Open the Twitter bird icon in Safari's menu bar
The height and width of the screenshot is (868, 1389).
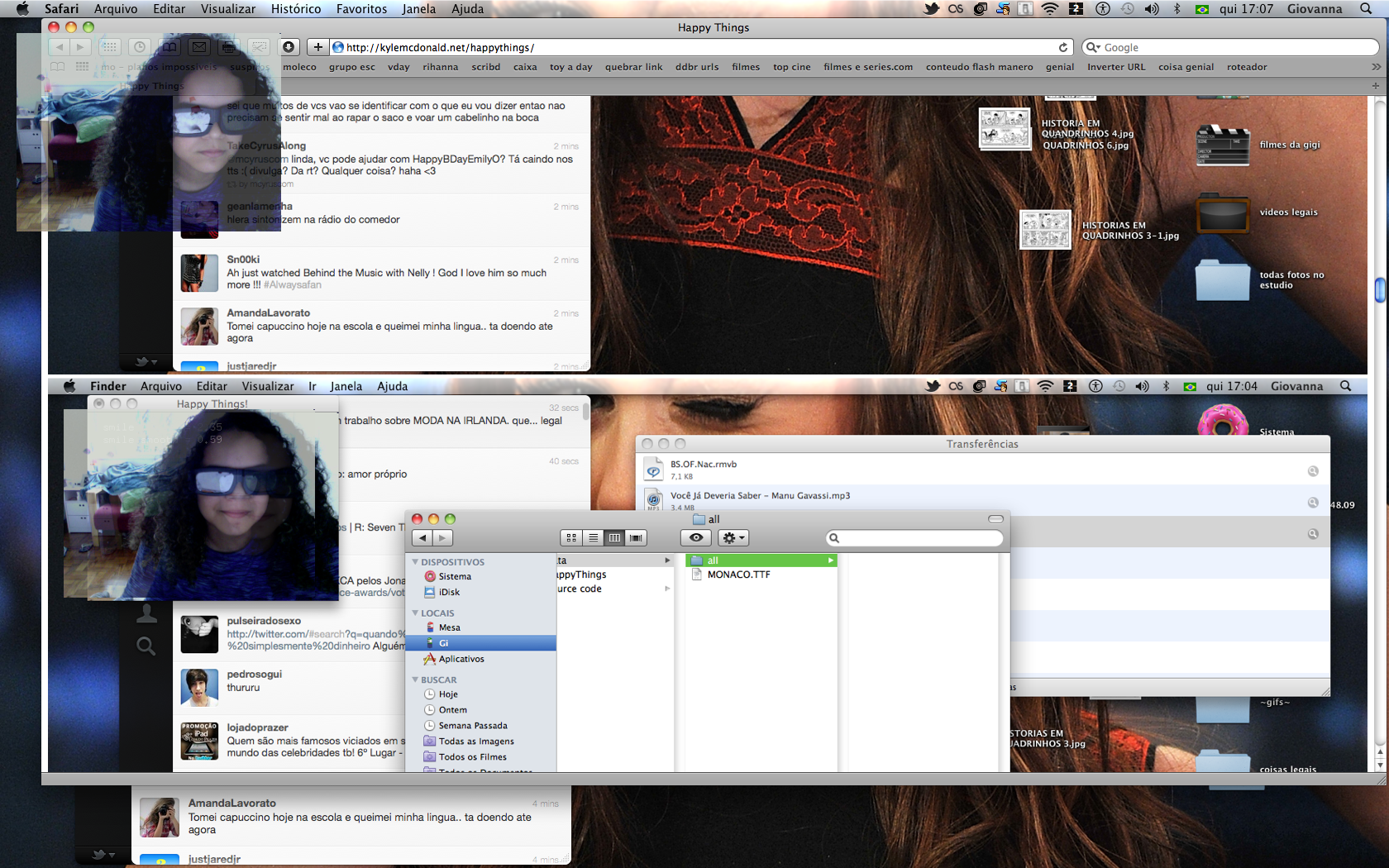click(x=932, y=9)
